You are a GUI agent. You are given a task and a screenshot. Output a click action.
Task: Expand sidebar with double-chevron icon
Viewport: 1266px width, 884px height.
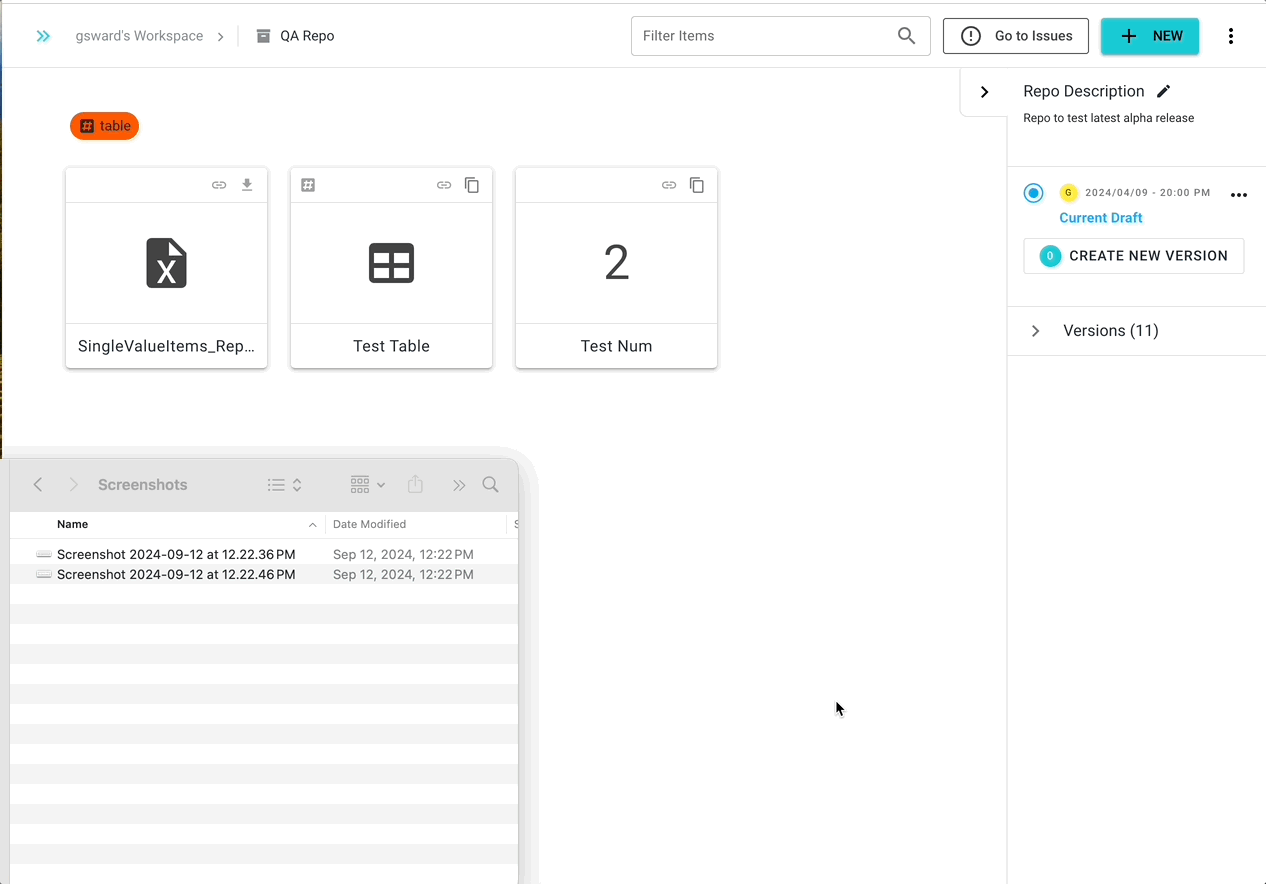click(43, 36)
